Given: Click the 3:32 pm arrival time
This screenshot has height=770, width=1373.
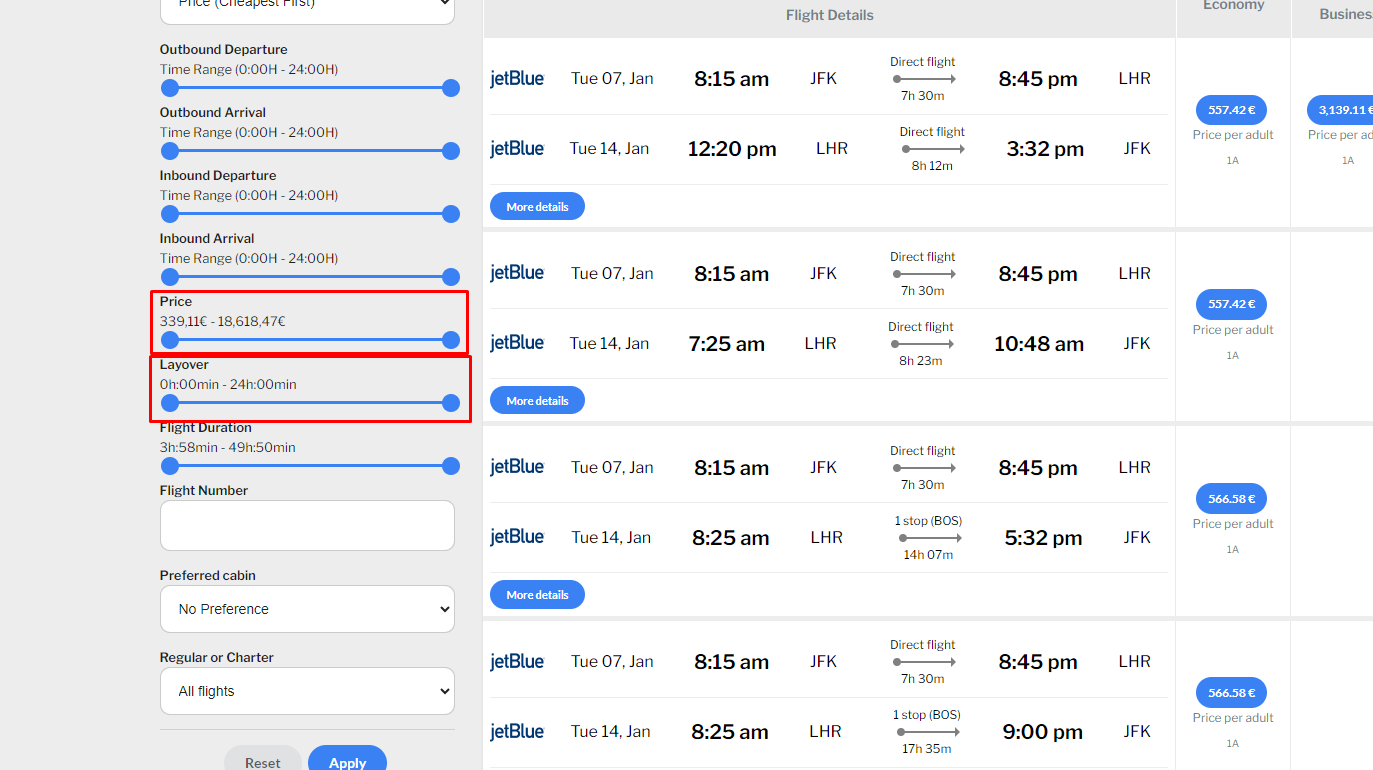Looking at the screenshot, I should [1045, 149].
